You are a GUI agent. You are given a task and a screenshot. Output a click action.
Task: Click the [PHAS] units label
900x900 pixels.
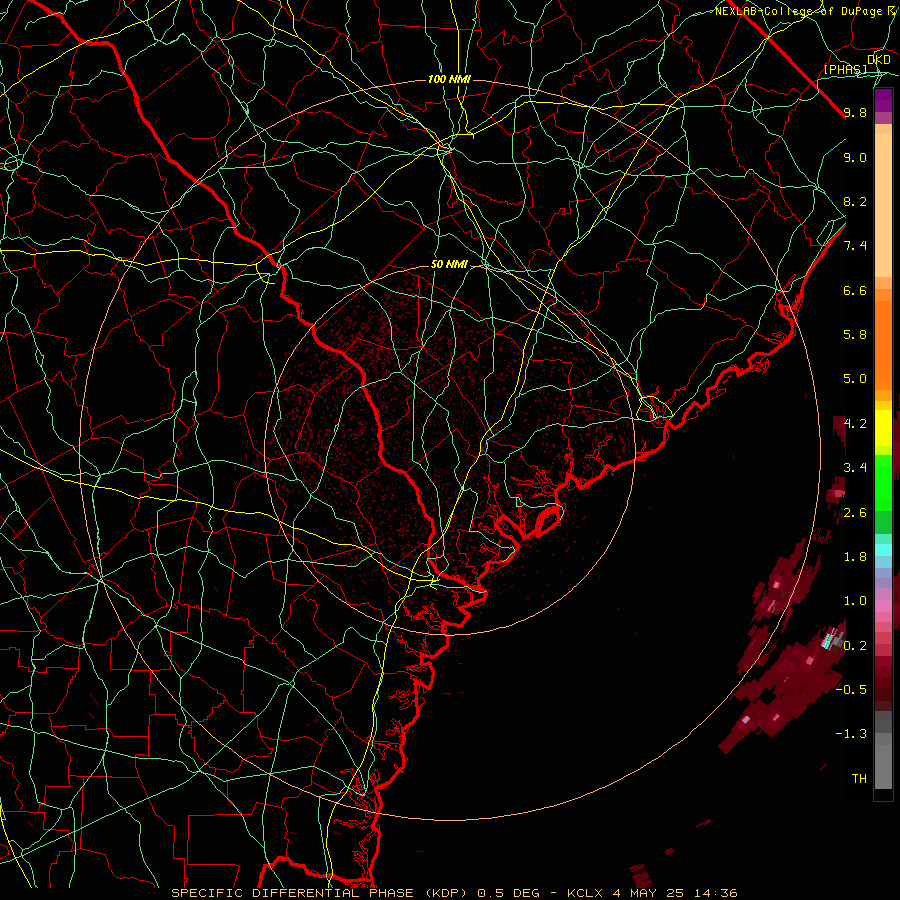coord(845,69)
